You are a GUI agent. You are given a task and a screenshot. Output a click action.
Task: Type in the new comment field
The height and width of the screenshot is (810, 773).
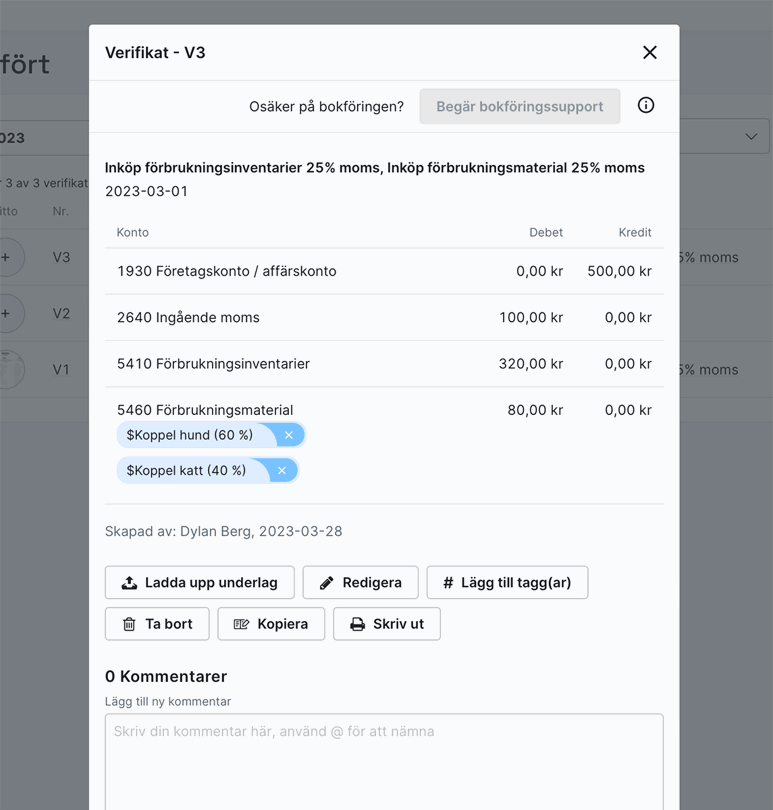384,760
